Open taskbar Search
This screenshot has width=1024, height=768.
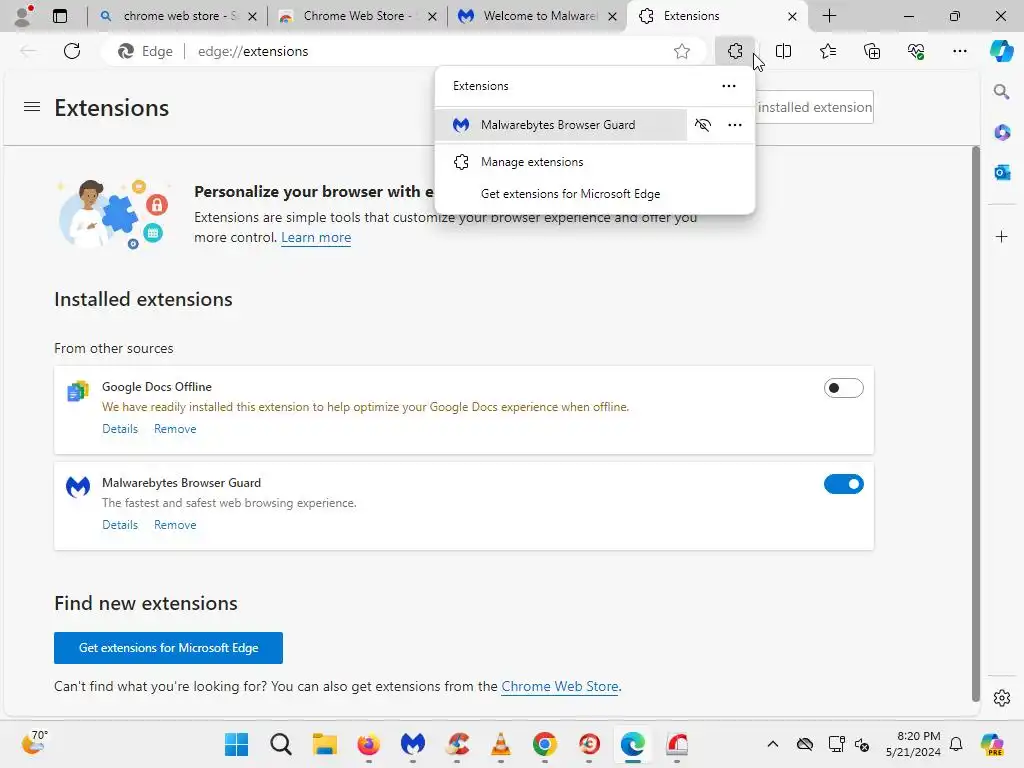[x=281, y=744]
